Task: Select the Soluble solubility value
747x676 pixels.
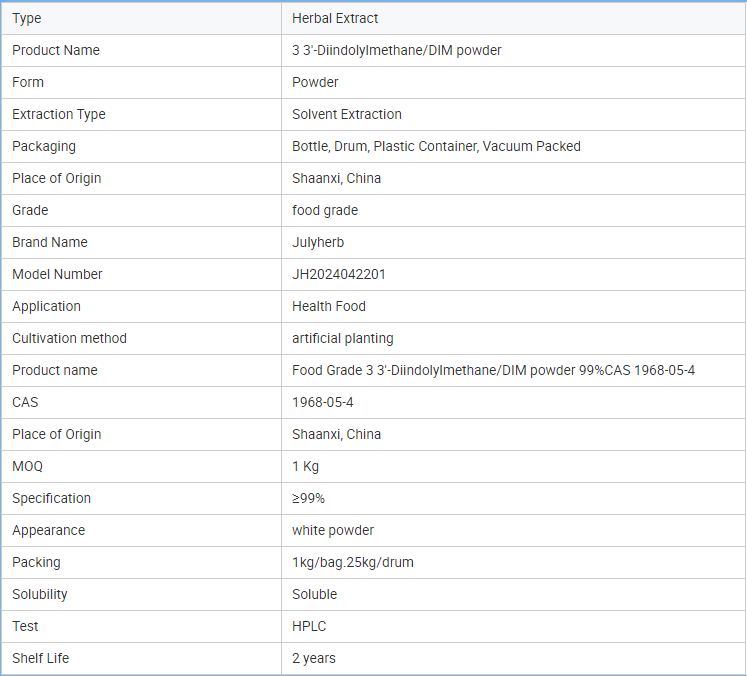Action: coord(314,594)
